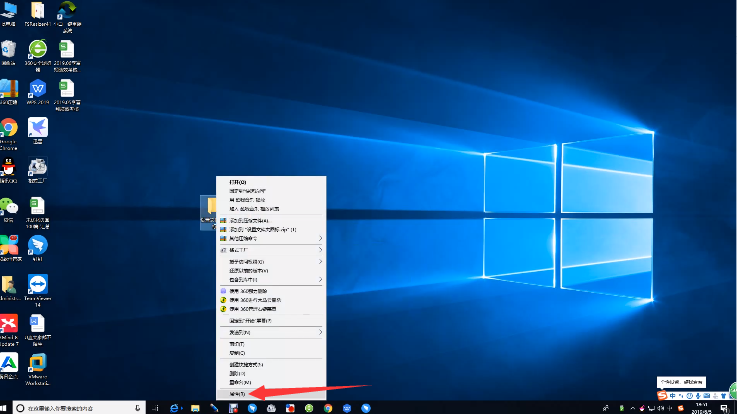The height and width of the screenshot is (414, 737).
Task: Choose Open at top of context menu
Action: pyautogui.click(x=238, y=182)
